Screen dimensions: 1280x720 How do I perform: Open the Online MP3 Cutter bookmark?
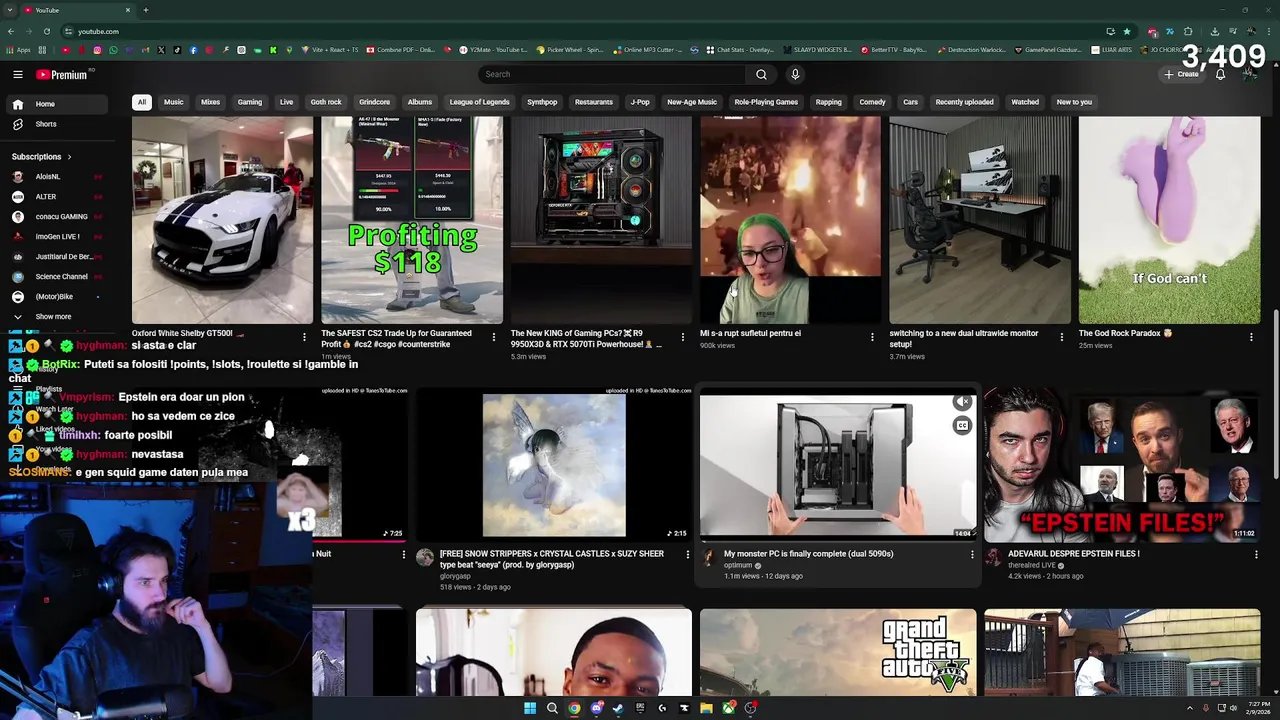[648, 49]
